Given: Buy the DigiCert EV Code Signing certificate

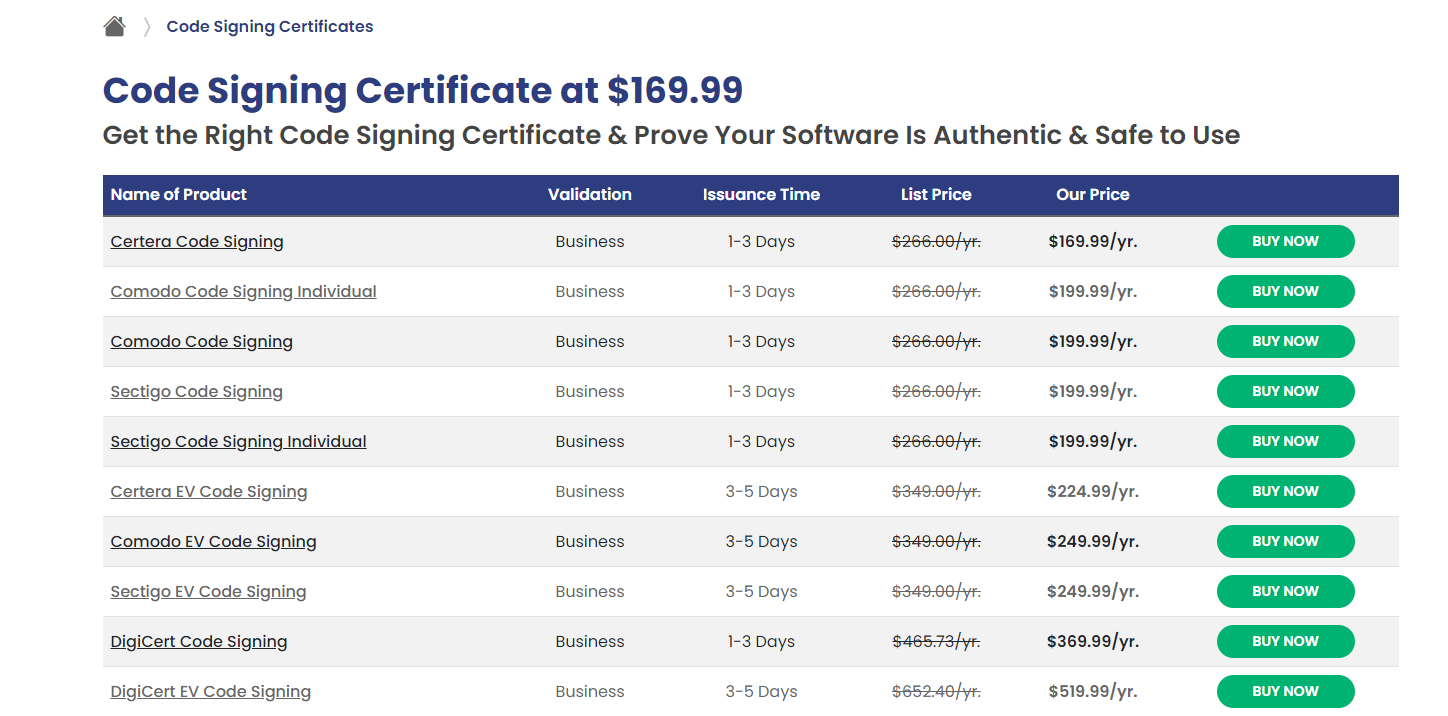Looking at the screenshot, I should (x=1285, y=691).
